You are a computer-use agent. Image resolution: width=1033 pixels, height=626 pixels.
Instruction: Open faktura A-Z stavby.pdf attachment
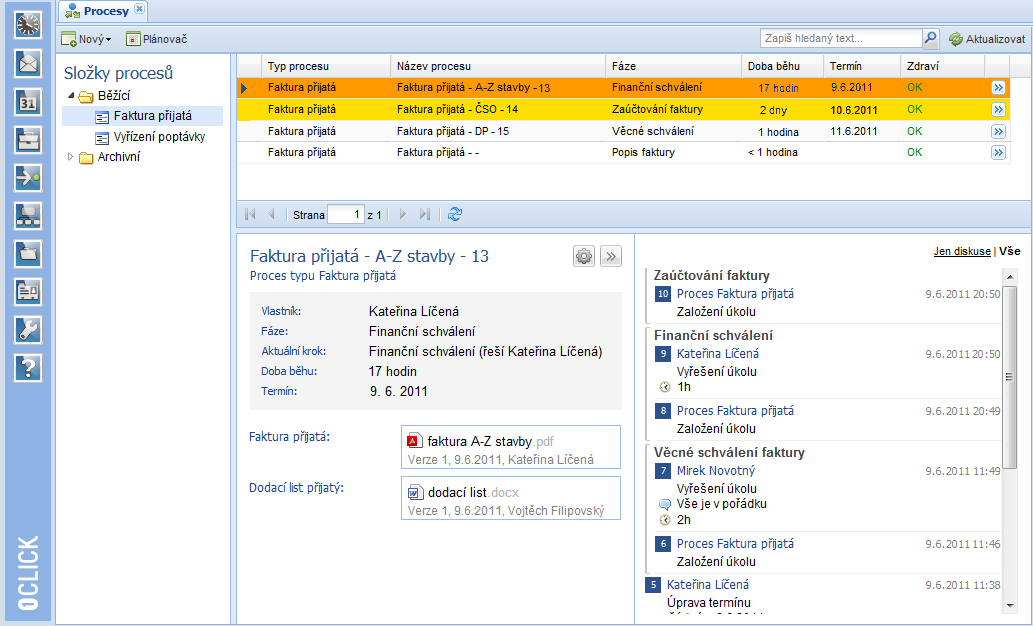coord(490,441)
